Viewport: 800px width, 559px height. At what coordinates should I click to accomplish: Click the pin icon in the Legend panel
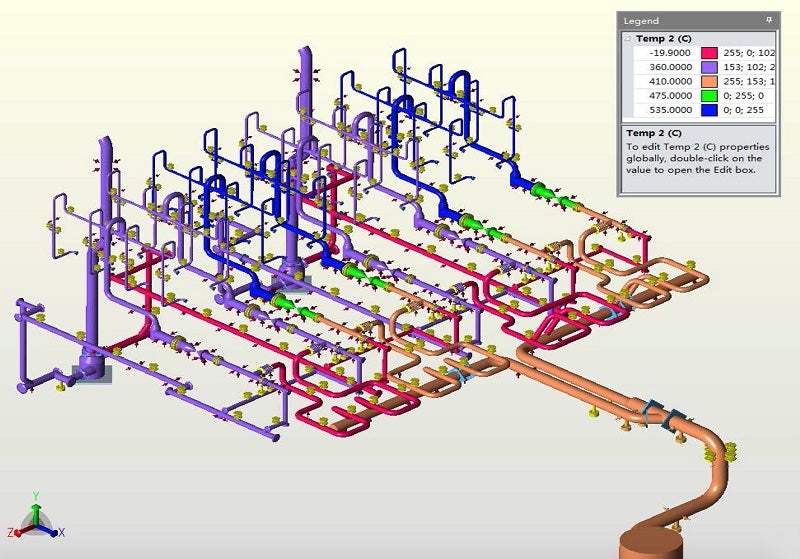tap(769, 20)
